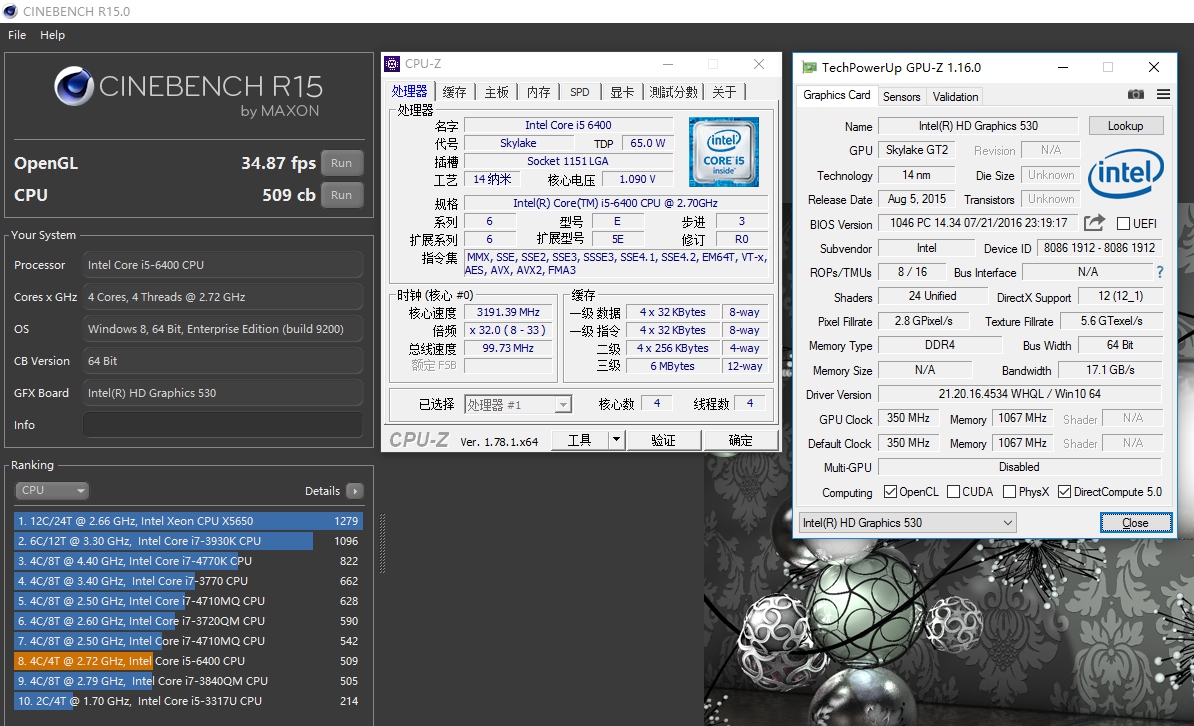
Task: Click the CPU-Z title bar app icon
Action: (393, 64)
